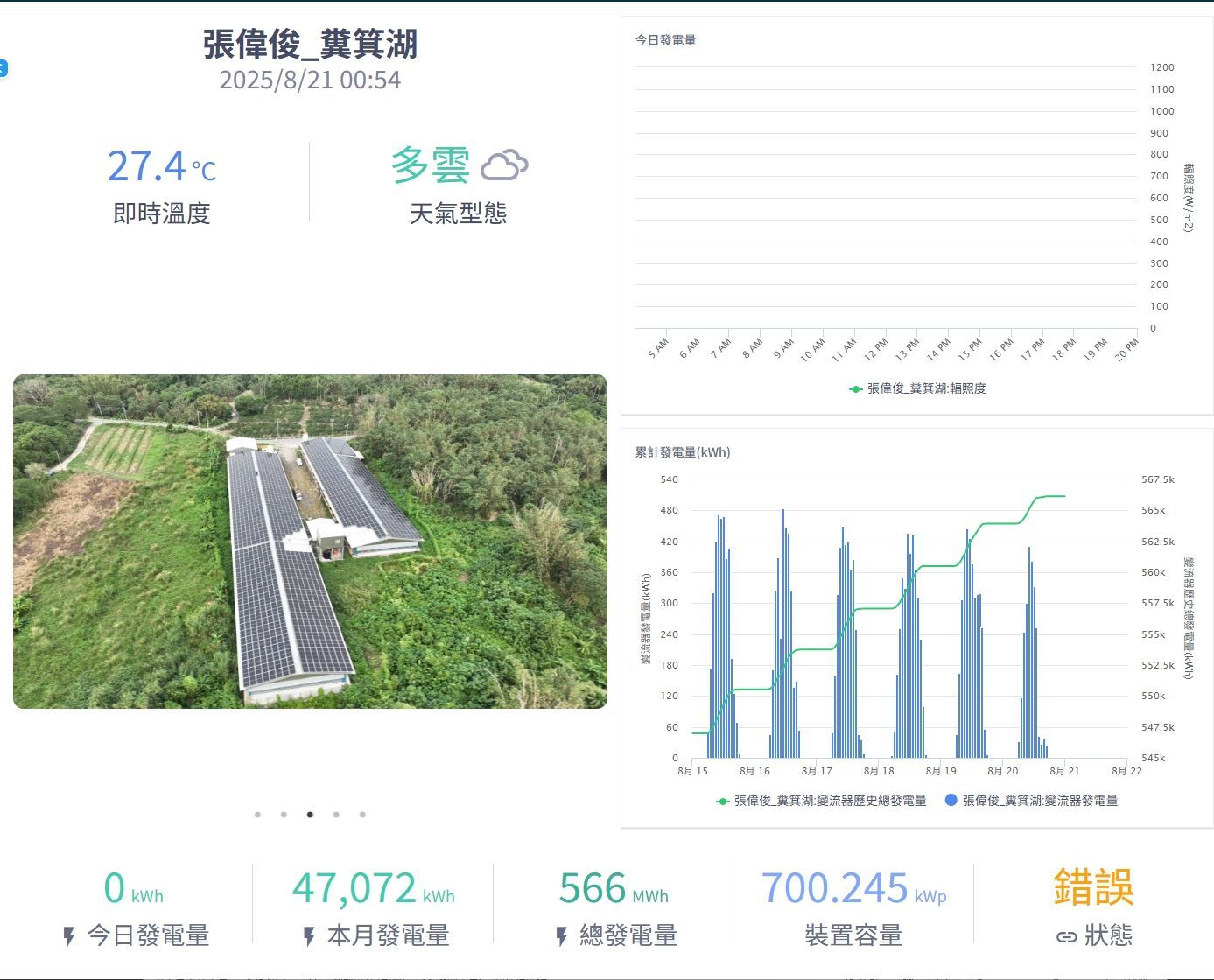
Task: Click the 47,072 kWh monthly value
Action: [374, 888]
